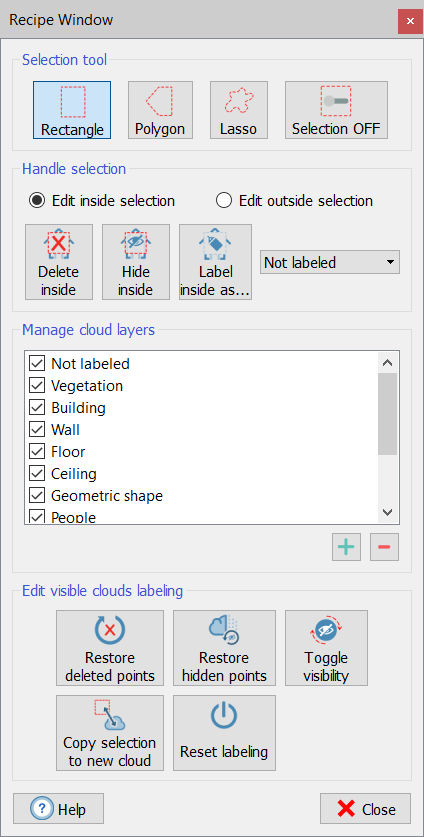Add a new cloud layer with plus
This screenshot has width=424, height=837.
[x=347, y=547]
